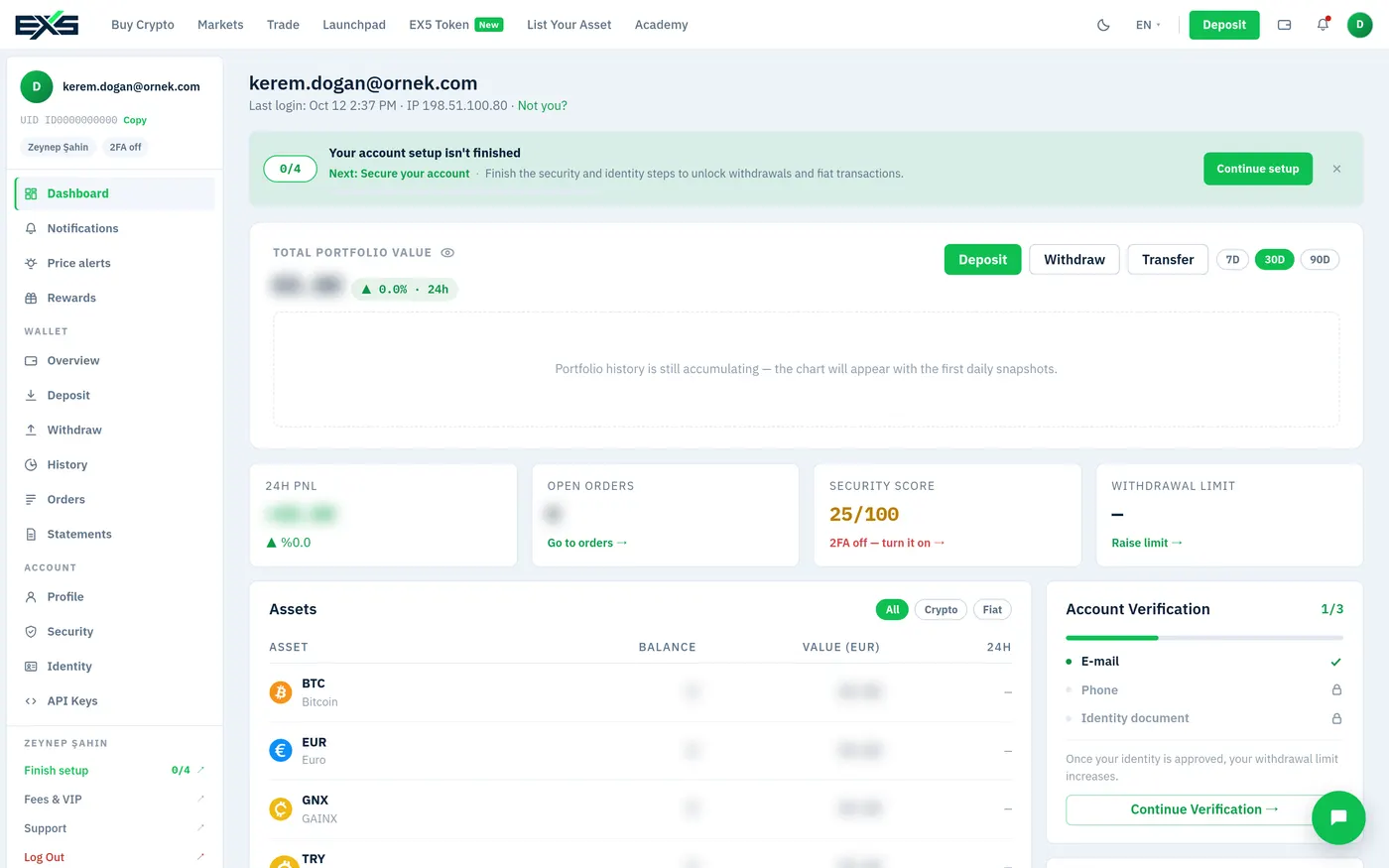
Task: Filter assets by Crypto tab
Action: [x=941, y=610]
